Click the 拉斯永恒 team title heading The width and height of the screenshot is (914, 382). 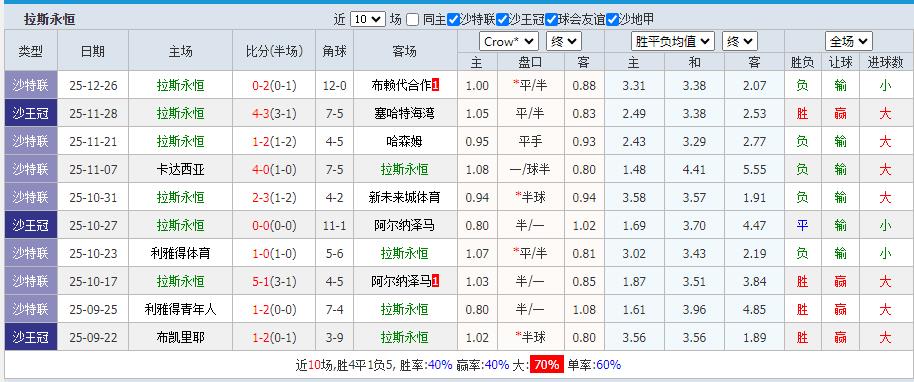50,20
